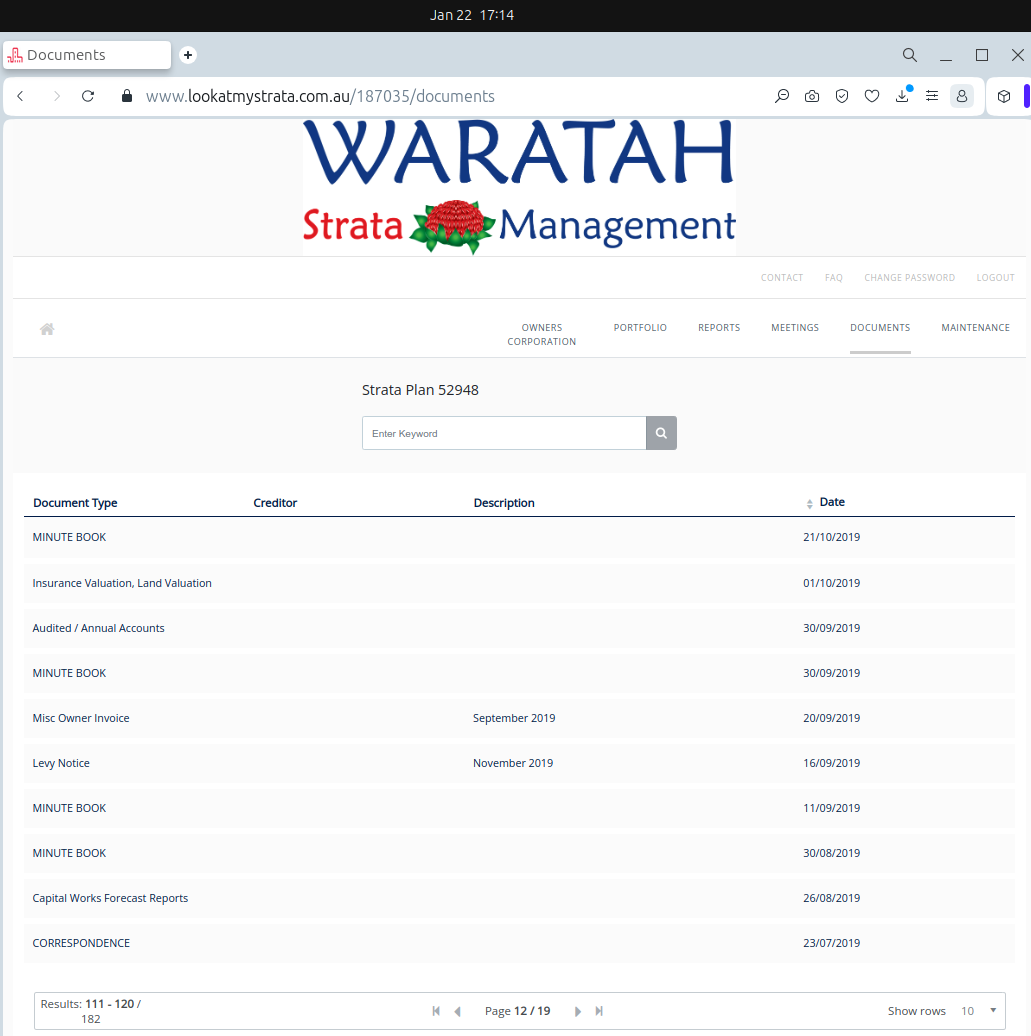Click the date 01/10/2019

(x=831, y=583)
